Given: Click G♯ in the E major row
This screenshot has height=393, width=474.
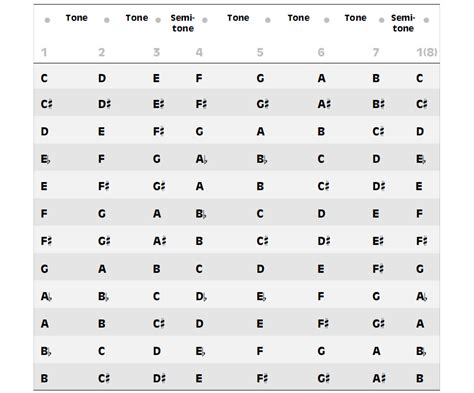Looking at the screenshot, I should click(x=159, y=186).
